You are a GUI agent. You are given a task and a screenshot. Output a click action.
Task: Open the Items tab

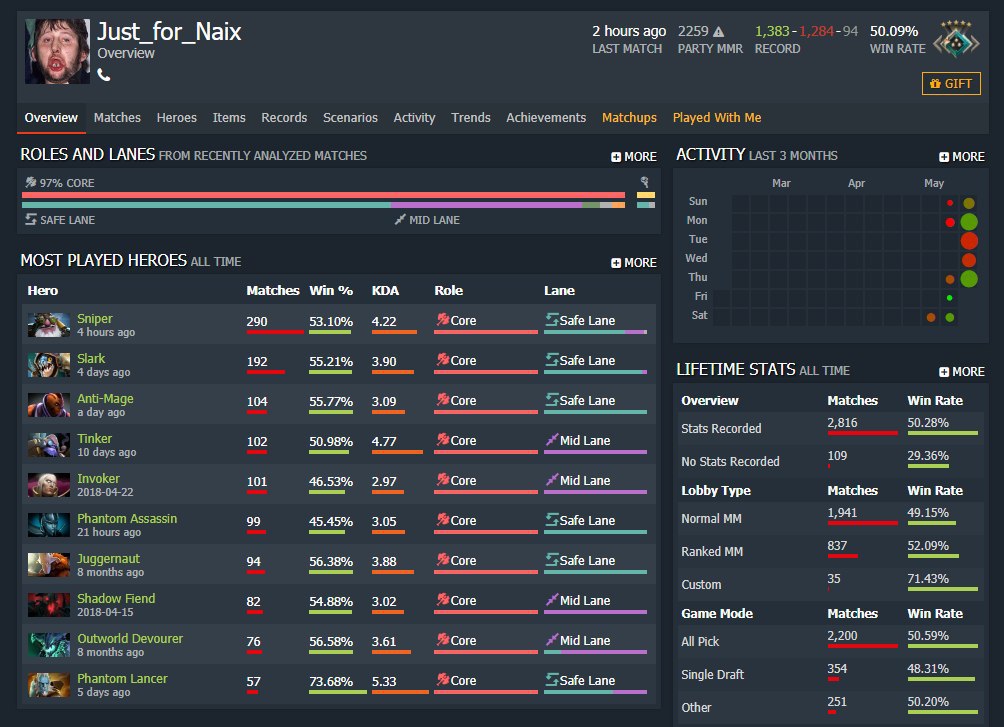[229, 118]
